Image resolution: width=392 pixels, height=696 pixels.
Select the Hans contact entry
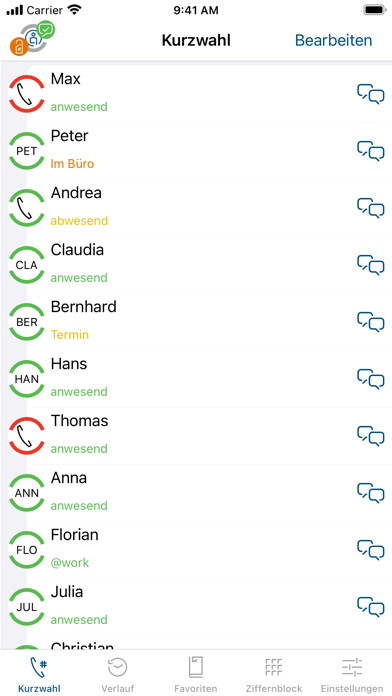[196, 379]
